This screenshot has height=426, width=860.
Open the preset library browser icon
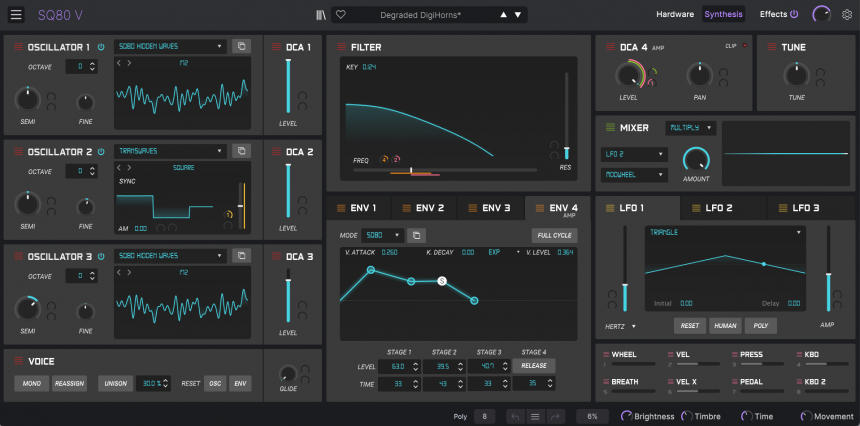pos(321,15)
